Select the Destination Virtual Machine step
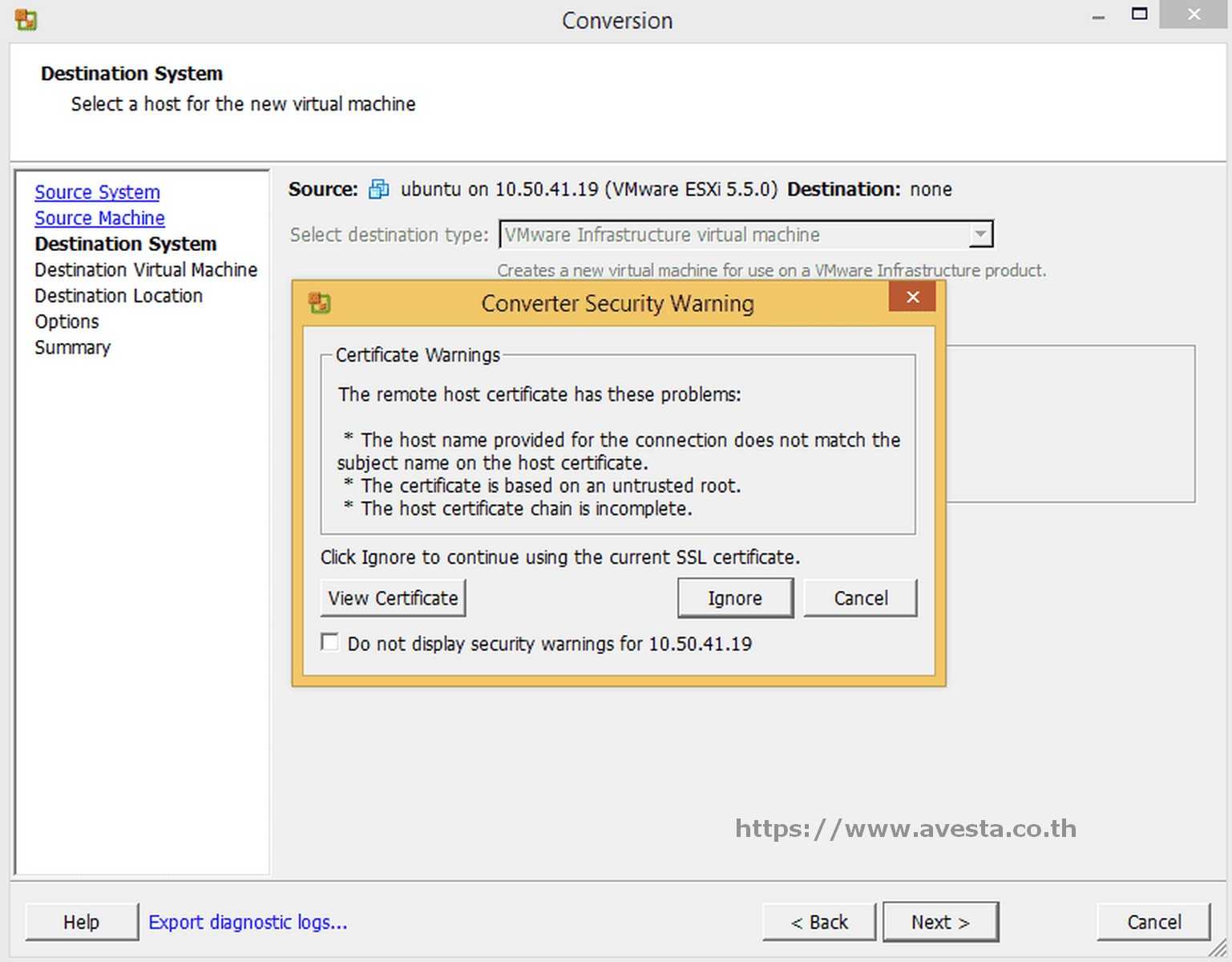The height and width of the screenshot is (962, 1232). click(146, 269)
